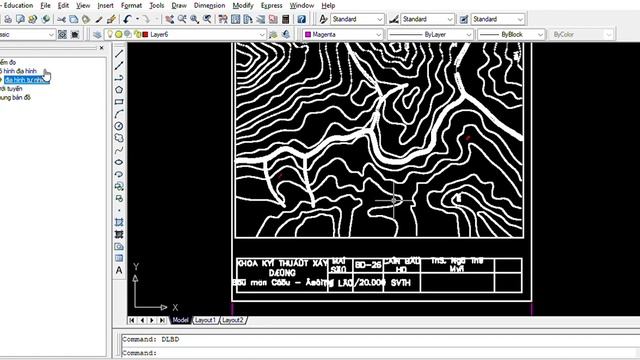Open the Magenta color dropdown
This screenshot has width=640, height=360.
pos(378,35)
